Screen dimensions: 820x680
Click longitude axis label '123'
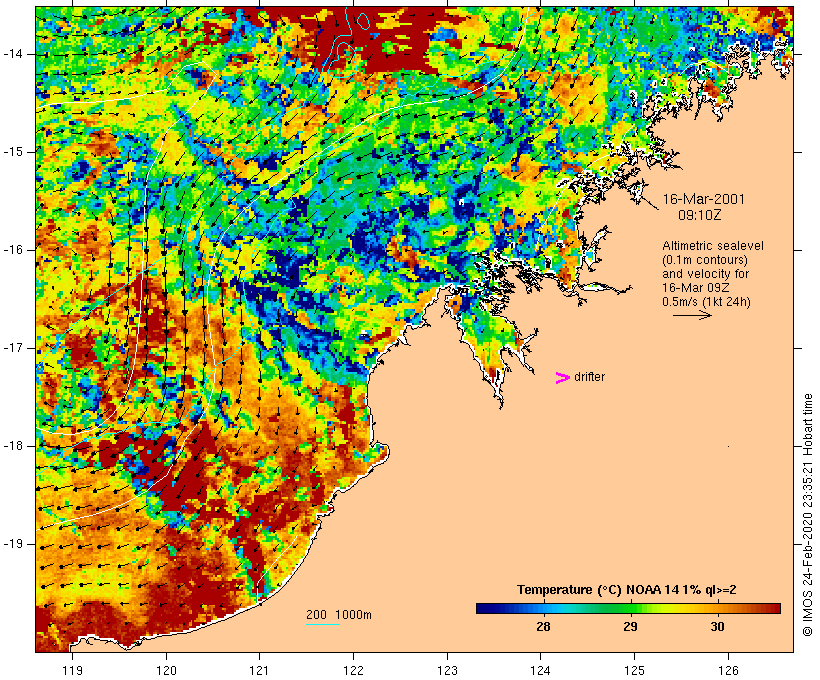coord(447,671)
